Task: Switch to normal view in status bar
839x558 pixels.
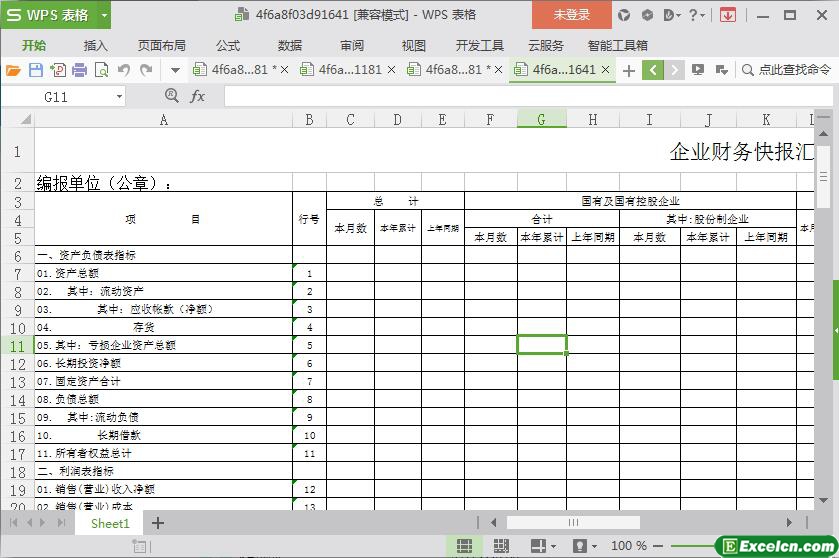Action: point(464,546)
